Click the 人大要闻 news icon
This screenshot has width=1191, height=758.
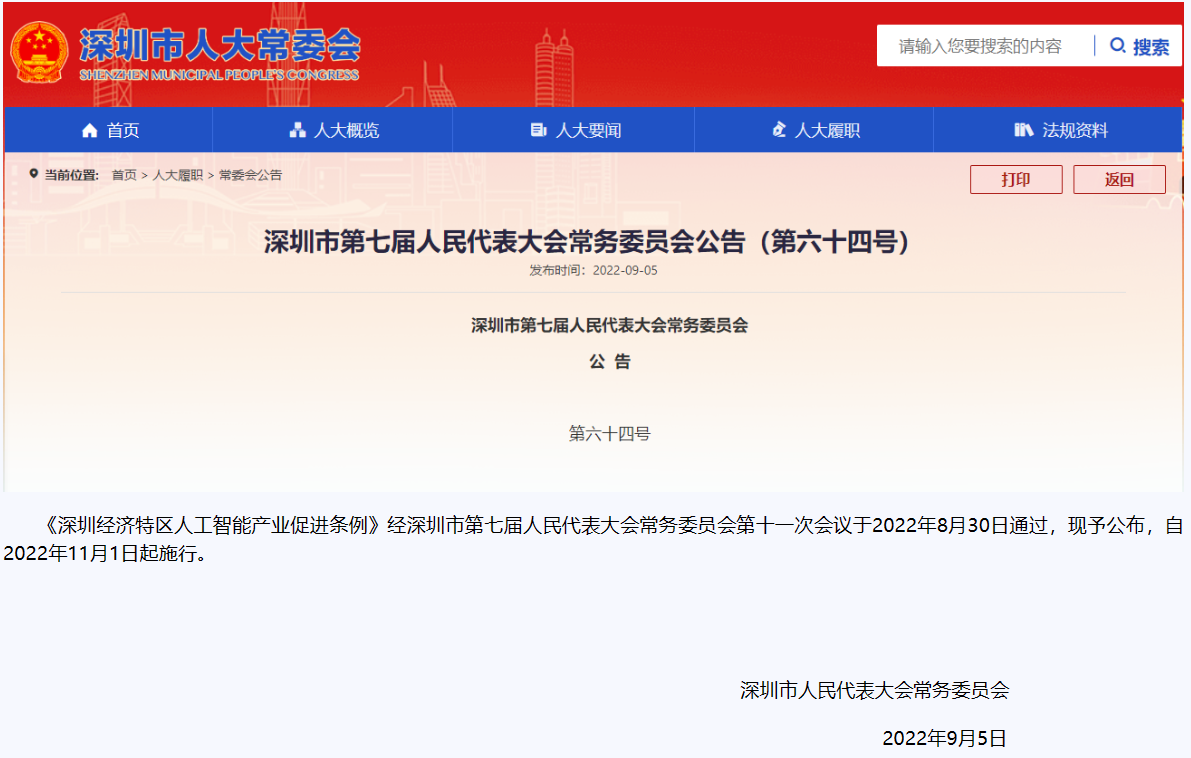point(539,130)
